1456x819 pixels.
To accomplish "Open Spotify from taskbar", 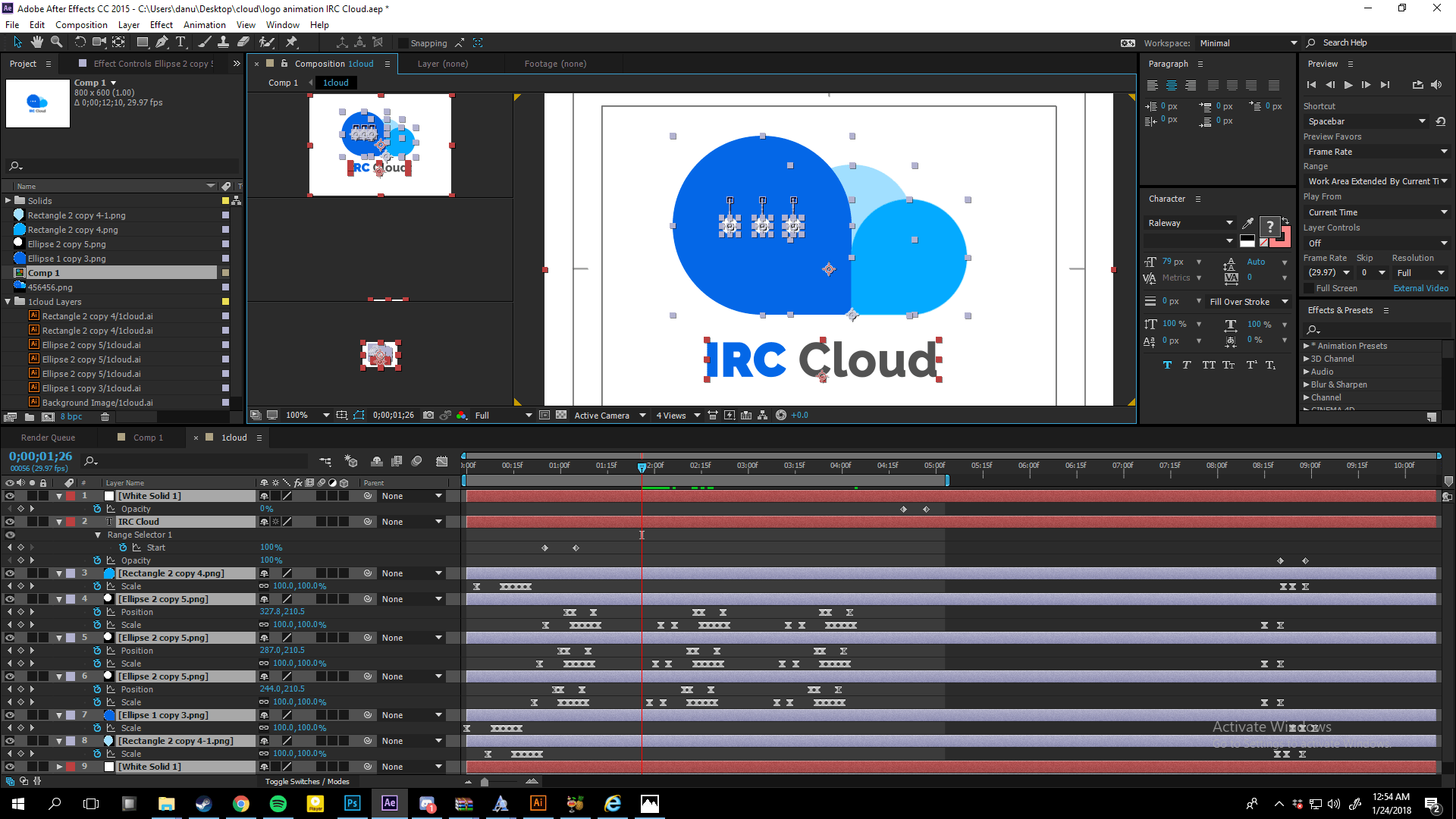I will tap(278, 803).
